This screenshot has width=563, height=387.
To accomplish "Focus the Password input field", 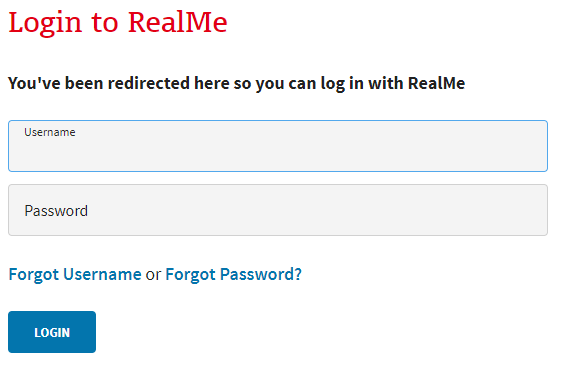I will coord(278,210).
